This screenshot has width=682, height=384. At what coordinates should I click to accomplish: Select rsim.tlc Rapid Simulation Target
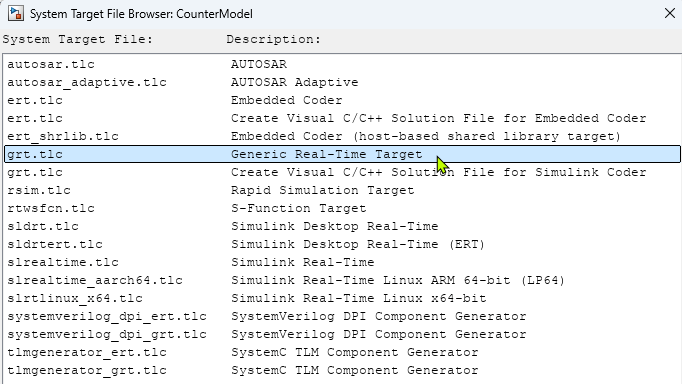tap(342, 190)
